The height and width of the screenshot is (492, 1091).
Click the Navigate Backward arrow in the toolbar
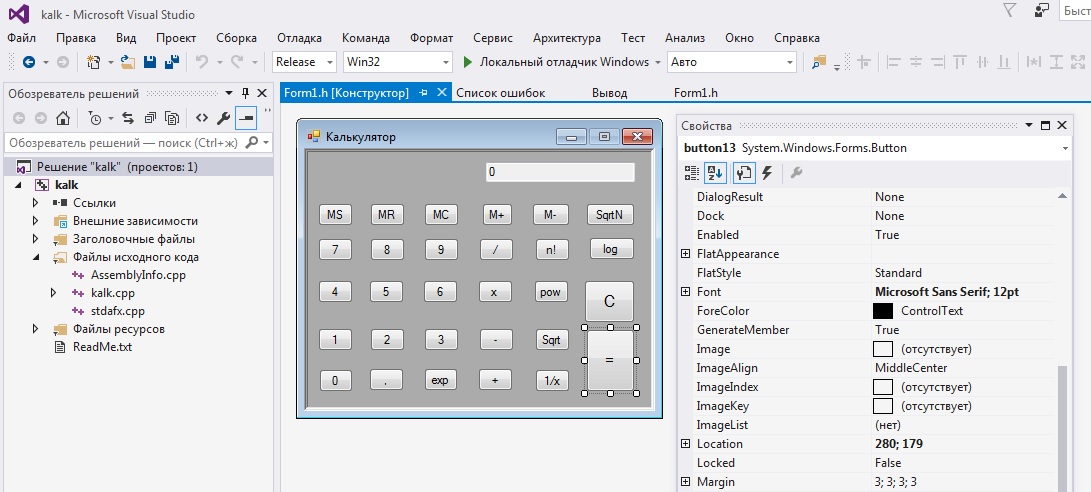pyautogui.click(x=29, y=62)
